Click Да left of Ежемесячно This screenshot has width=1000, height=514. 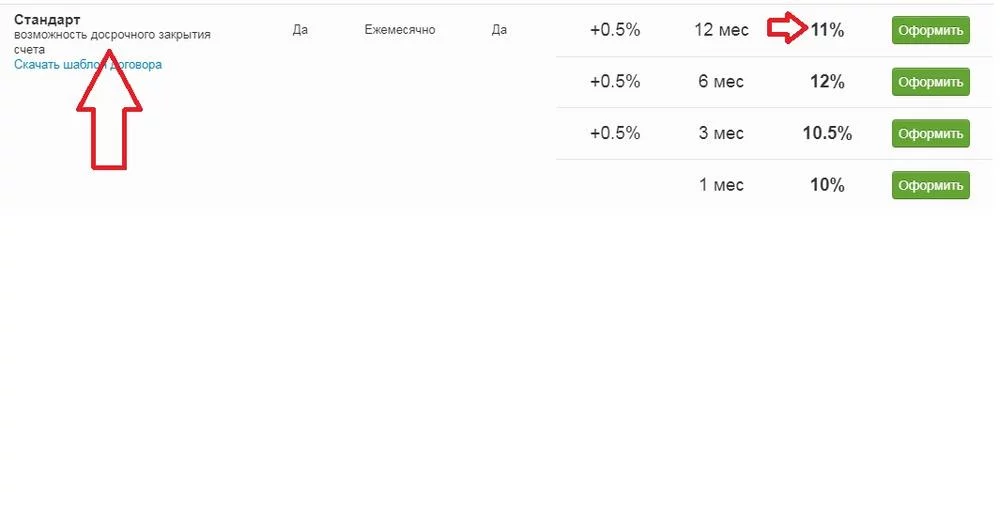(300, 30)
